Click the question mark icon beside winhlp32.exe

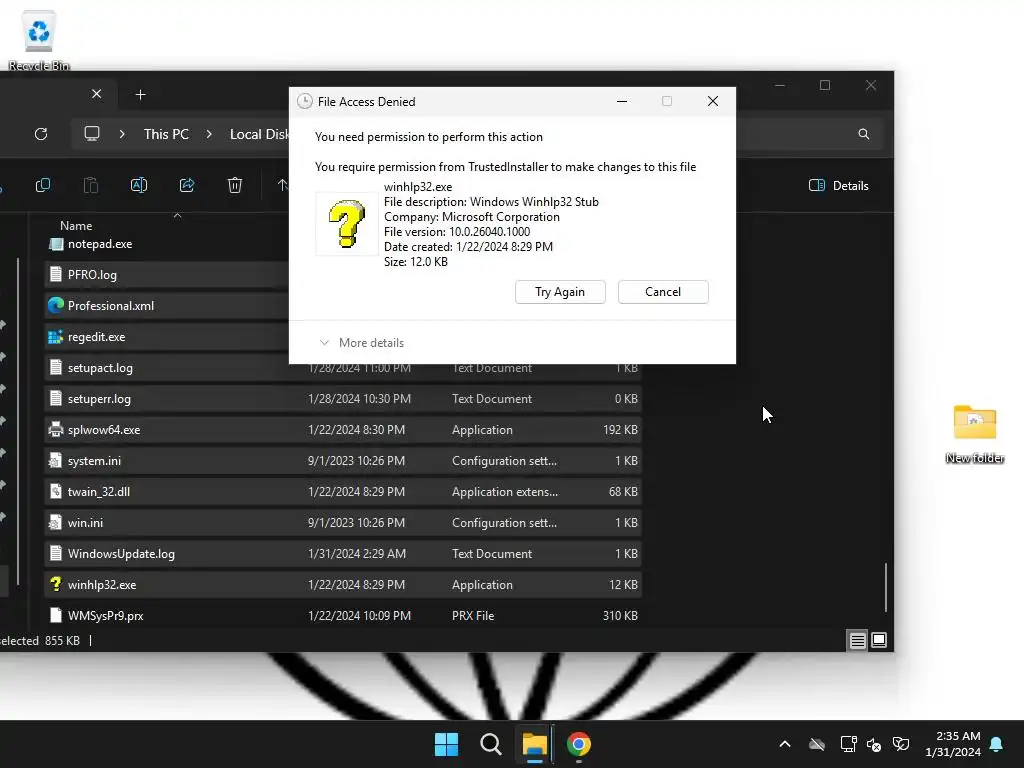tap(56, 584)
